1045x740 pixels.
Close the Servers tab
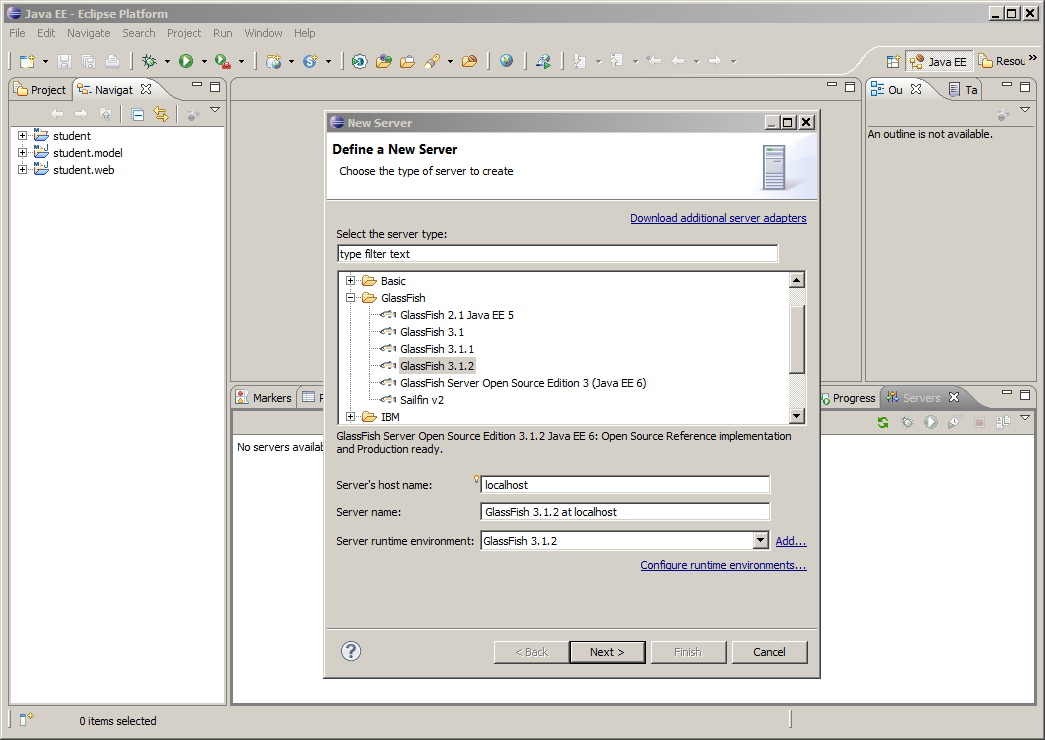tap(954, 397)
